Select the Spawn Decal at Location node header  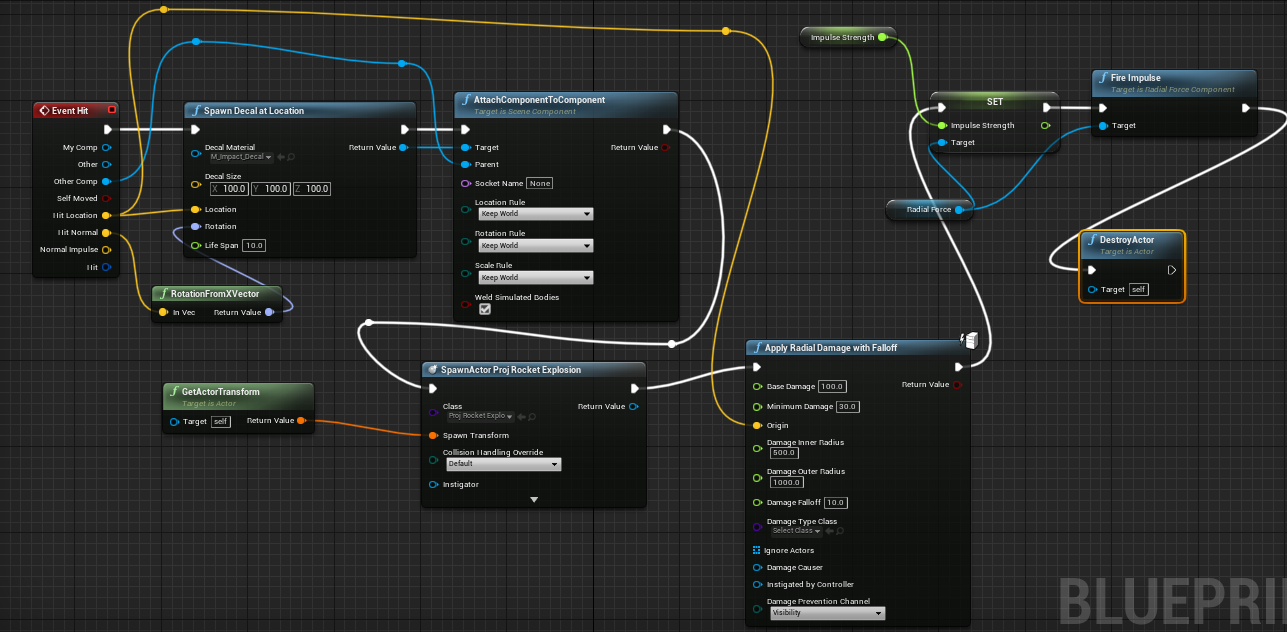click(x=300, y=110)
